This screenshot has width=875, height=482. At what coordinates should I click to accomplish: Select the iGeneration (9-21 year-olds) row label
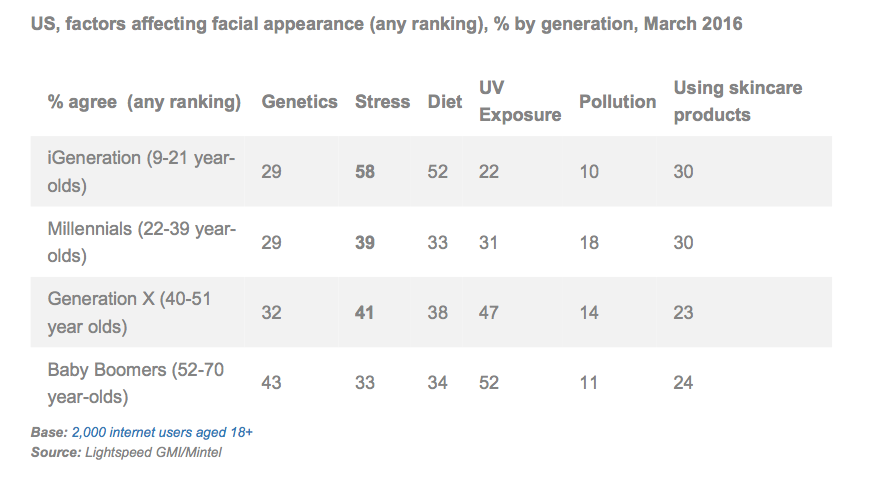point(141,172)
